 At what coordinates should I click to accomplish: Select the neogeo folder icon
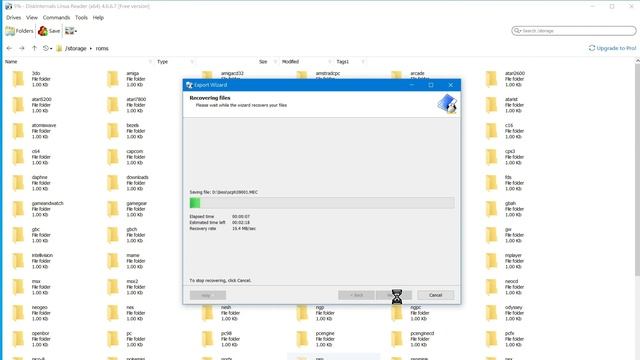[18, 313]
